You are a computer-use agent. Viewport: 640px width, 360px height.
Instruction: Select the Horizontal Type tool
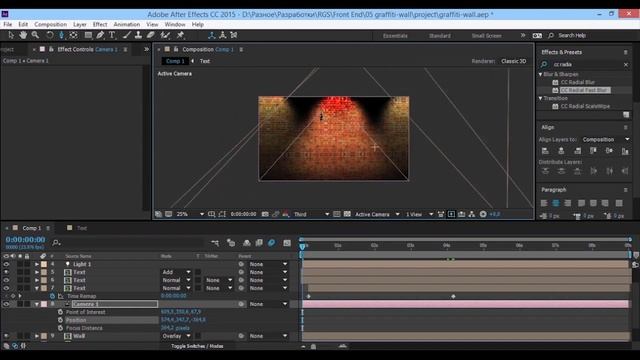click(x=112, y=35)
